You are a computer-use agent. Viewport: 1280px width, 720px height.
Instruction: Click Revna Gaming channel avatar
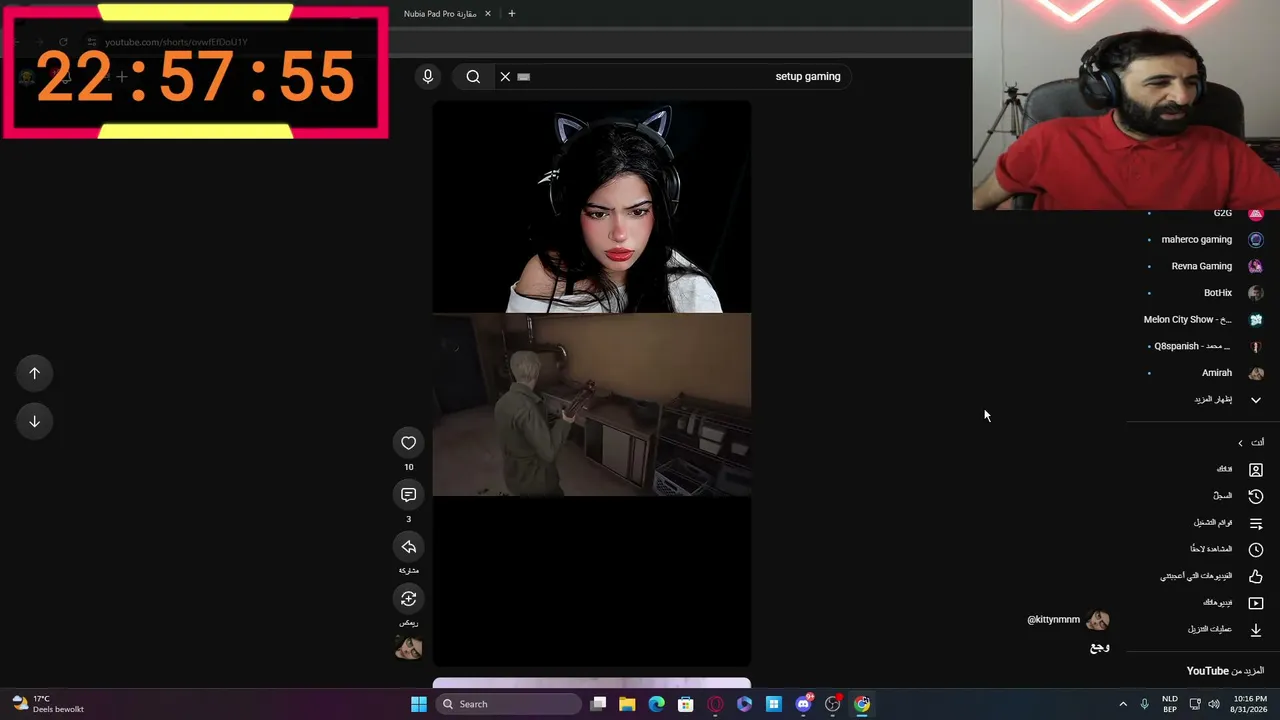(1256, 266)
